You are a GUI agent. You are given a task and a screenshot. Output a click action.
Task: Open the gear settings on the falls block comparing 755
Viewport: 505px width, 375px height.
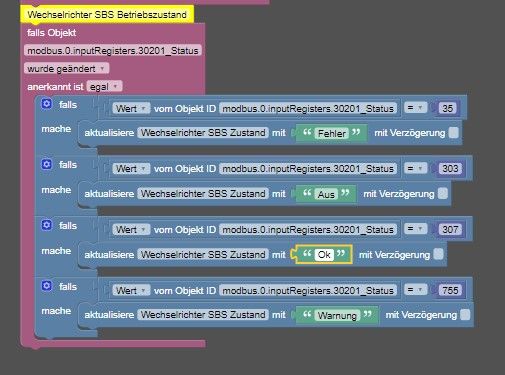tap(47, 286)
